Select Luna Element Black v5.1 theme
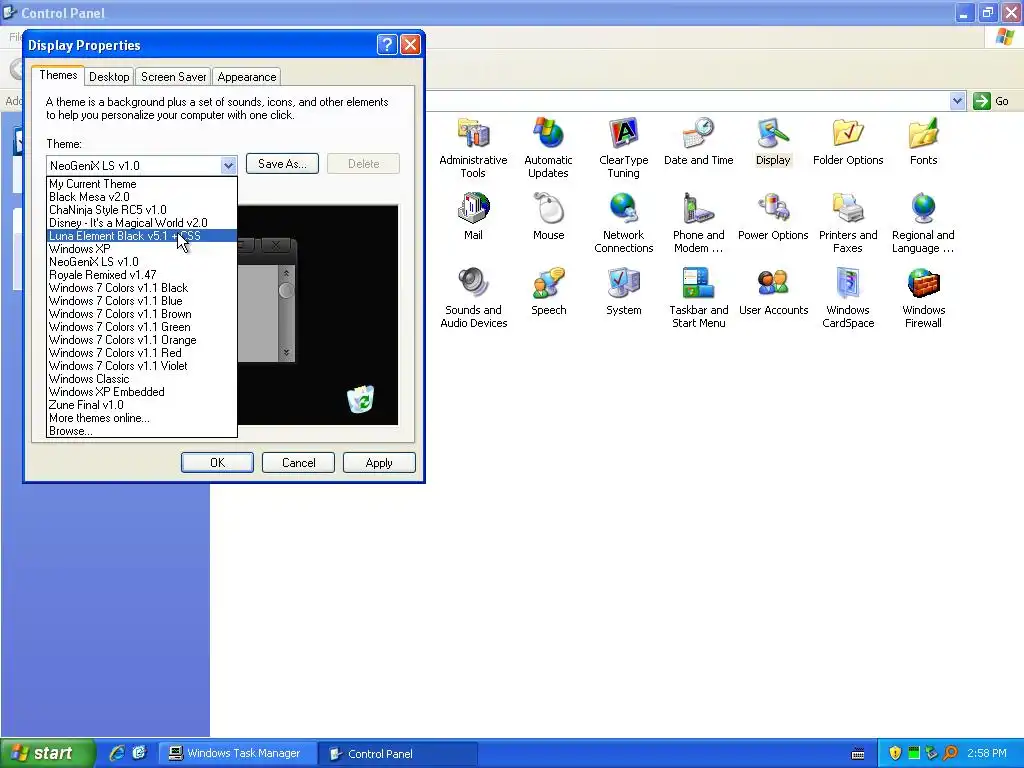The image size is (1024, 768). pos(142,236)
